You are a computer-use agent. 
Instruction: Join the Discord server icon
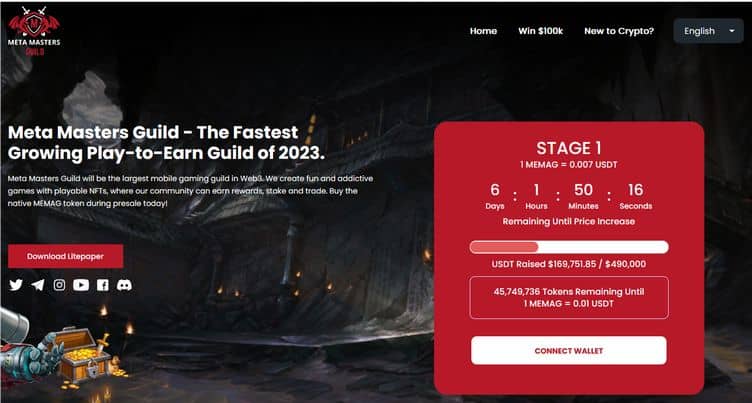[x=124, y=285]
